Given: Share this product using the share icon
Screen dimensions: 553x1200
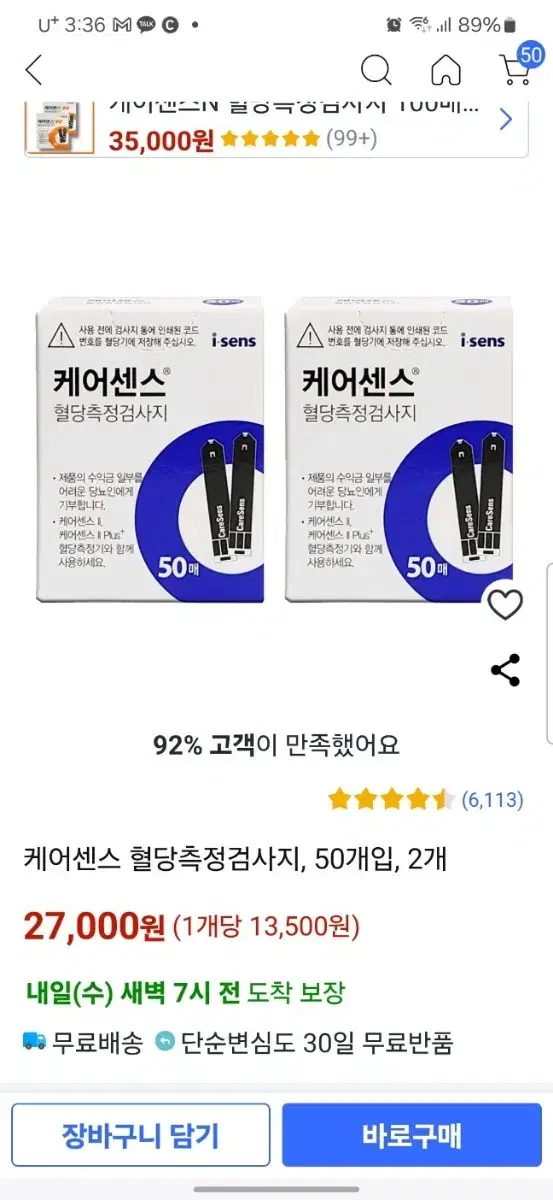Looking at the screenshot, I should [505, 670].
